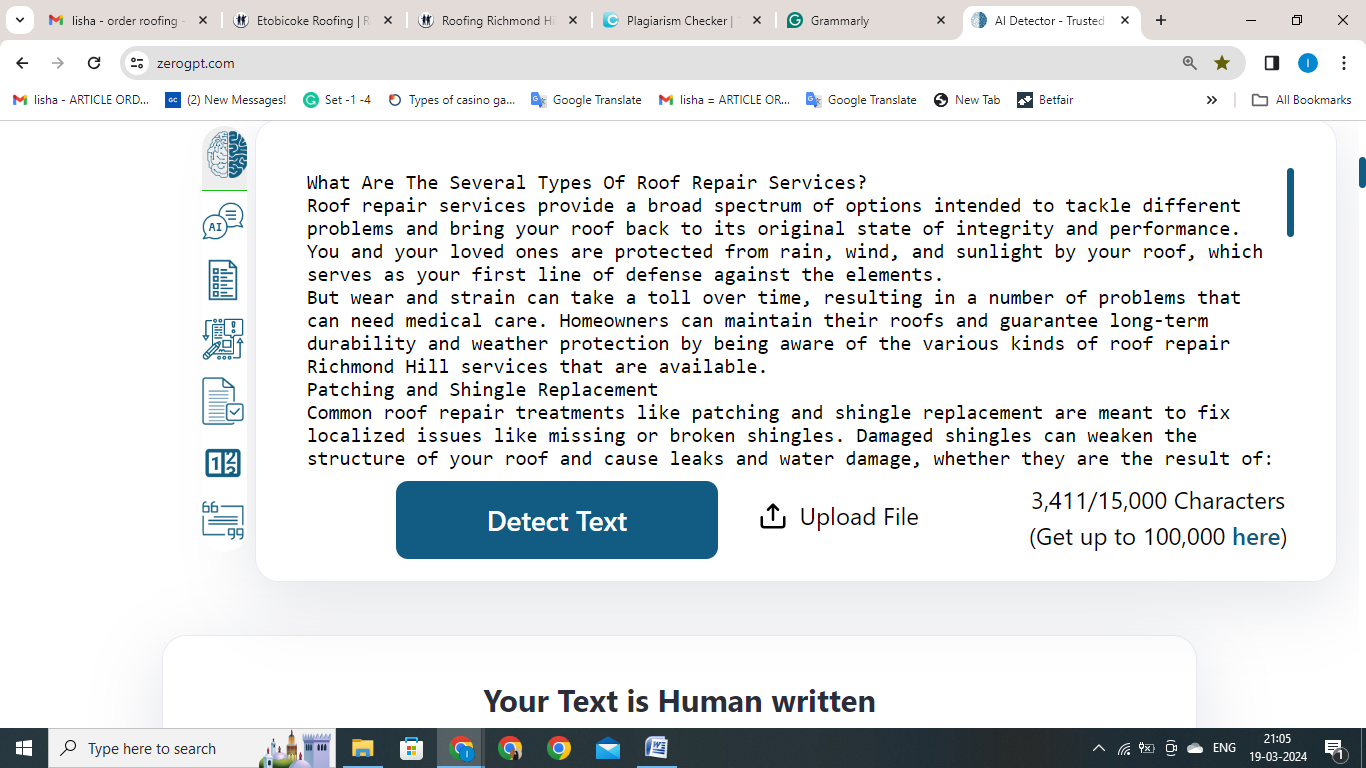
Task: Close the AI Detector tab
Action: [x=1126, y=20]
